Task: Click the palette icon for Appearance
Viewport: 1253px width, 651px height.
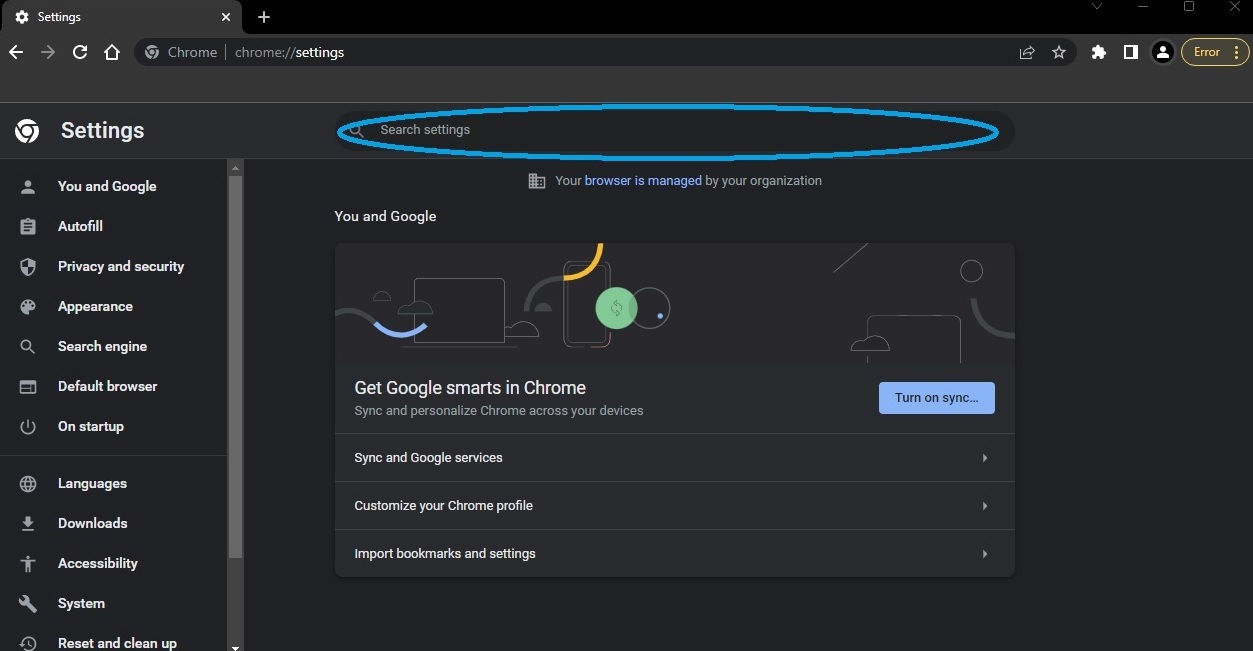Action: tap(28, 306)
